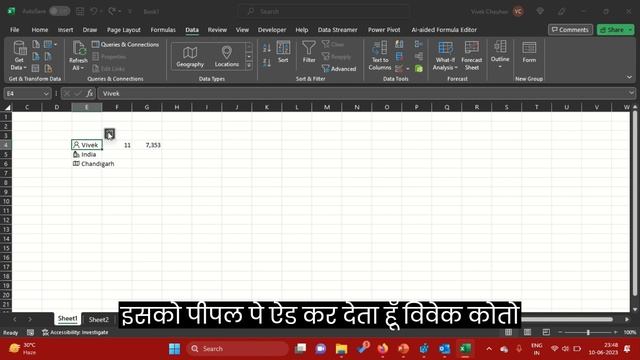Viewport: 640px width, 360px height.
Task: Apply the Locations data type
Action: click(x=227, y=56)
